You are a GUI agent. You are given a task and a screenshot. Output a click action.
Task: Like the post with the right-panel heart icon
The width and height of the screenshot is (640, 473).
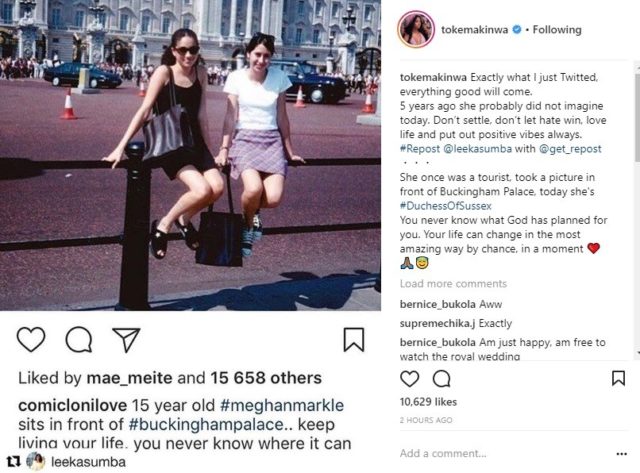[x=409, y=379]
